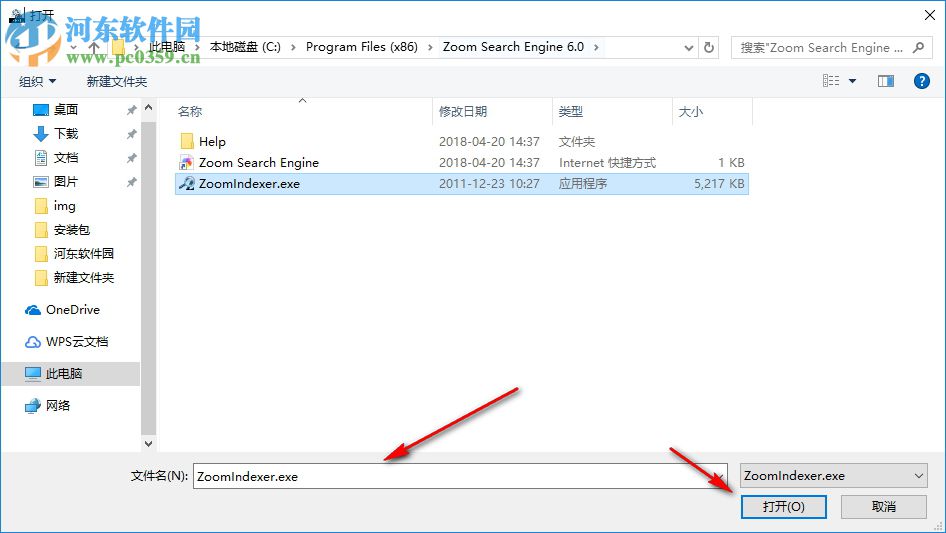The width and height of the screenshot is (946, 533).
Task: Click the 新建文件夹 toolbar button
Action: point(116,81)
